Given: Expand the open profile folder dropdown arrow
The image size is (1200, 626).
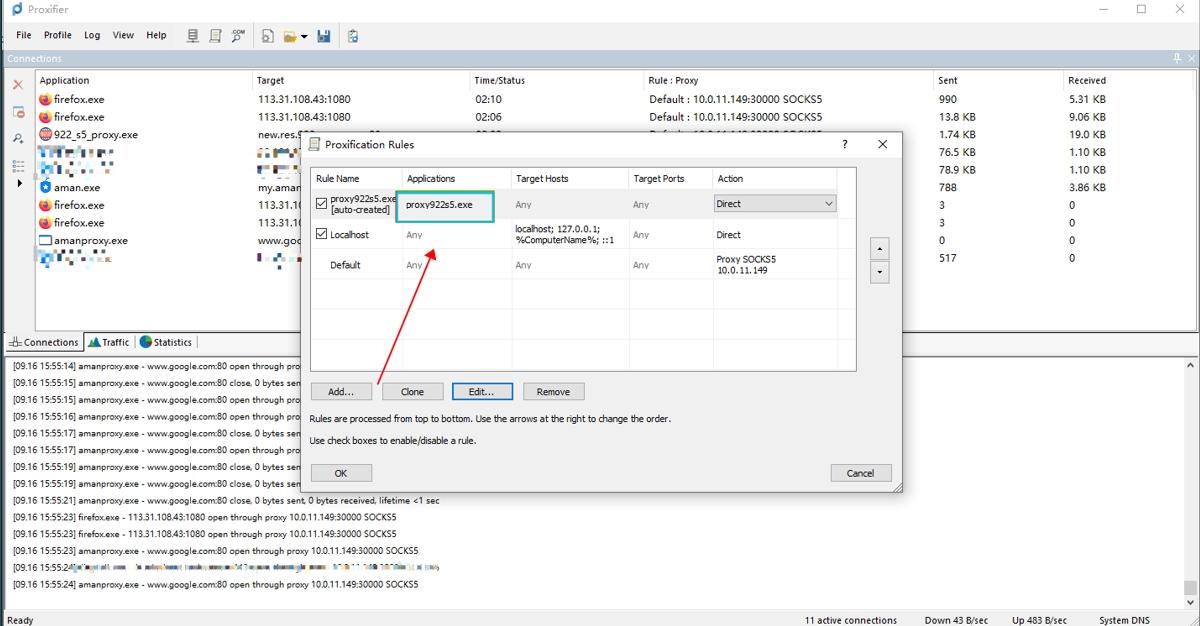Looking at the screenshot, I should coord(304,37).
